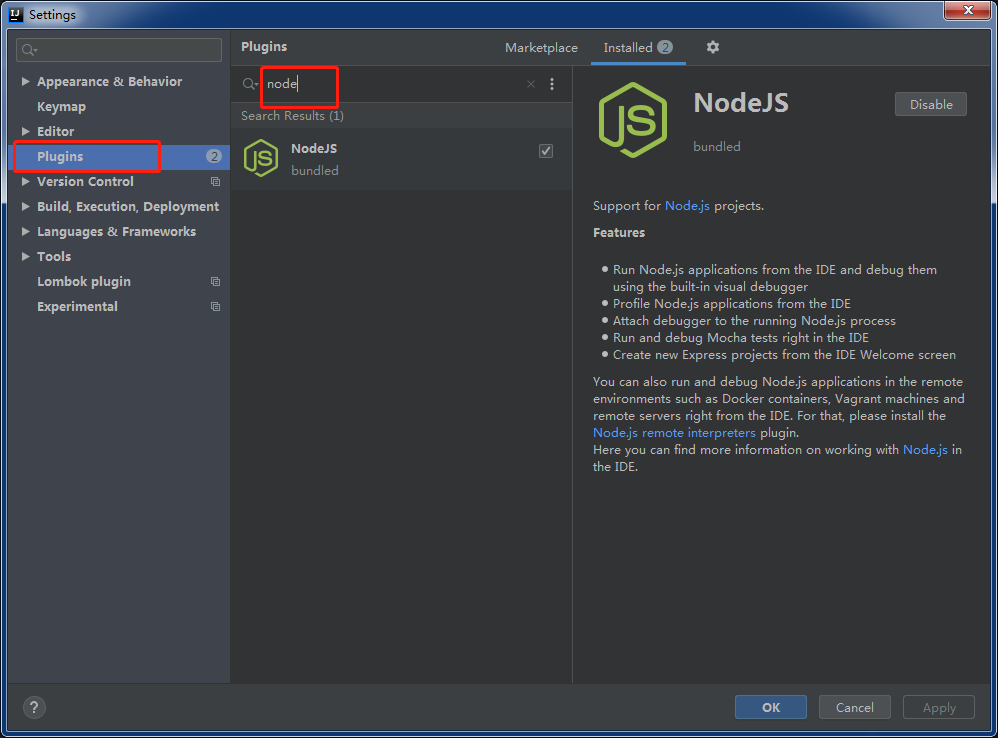Click the project-level icon next to Lombok plugin
Viewport: 998px width, 738px height.
[x=215, y=282]
